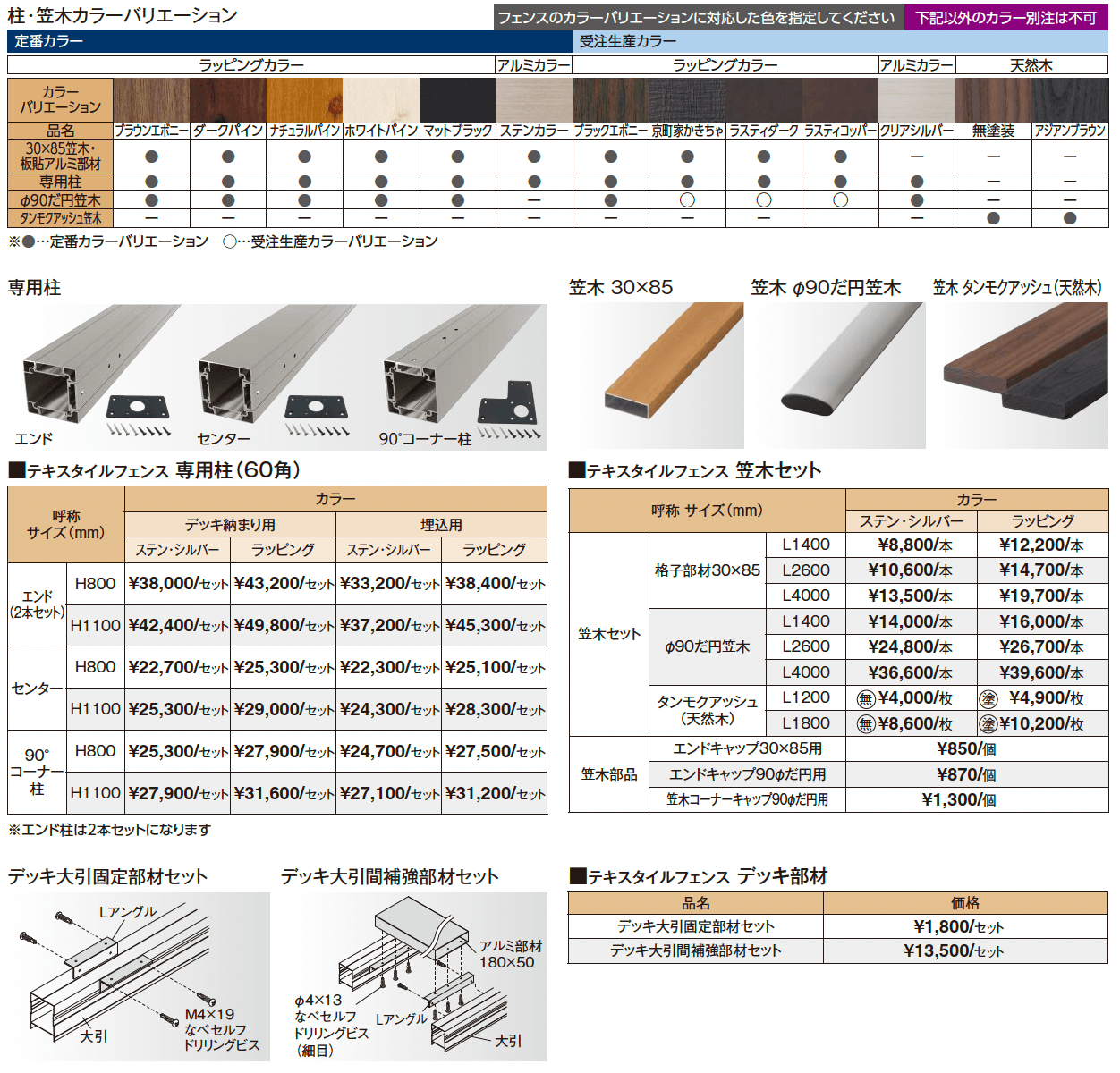Select the アジアンブラウン natural wood swatch
Image resolution: width=1120 pixels, height=1073 pixels.
1070,99
